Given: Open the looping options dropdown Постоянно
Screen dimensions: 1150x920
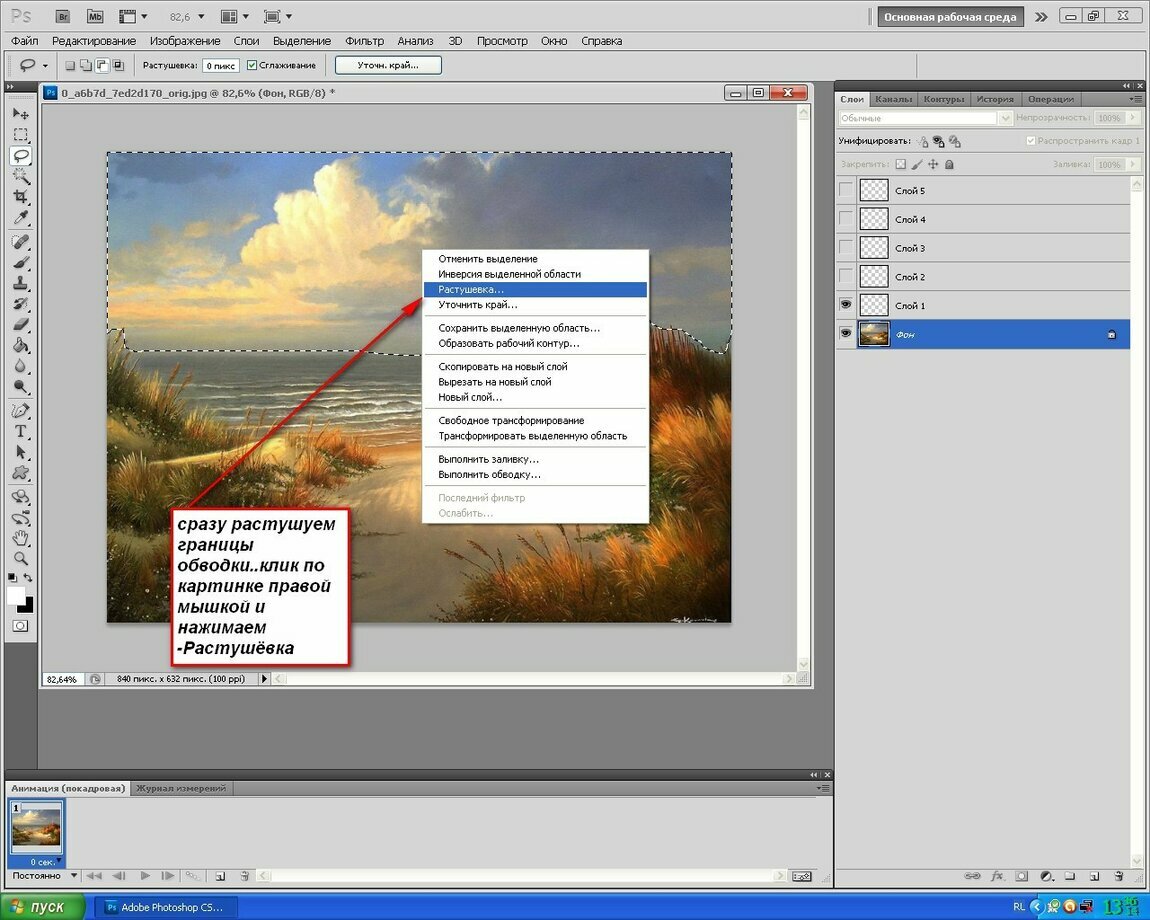Looking at the screenshot, I should point(73,875).
